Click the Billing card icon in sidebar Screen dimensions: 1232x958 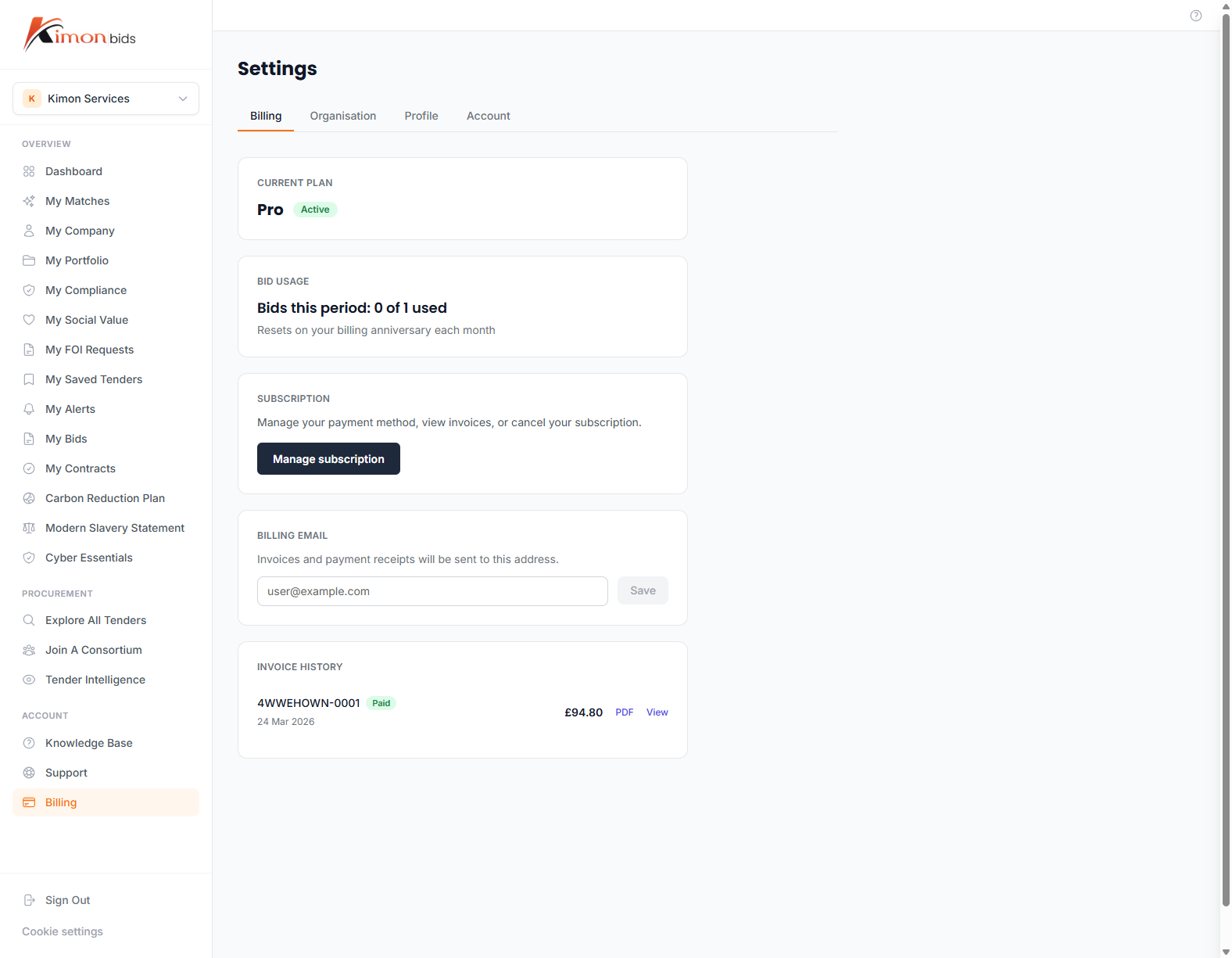29,802
